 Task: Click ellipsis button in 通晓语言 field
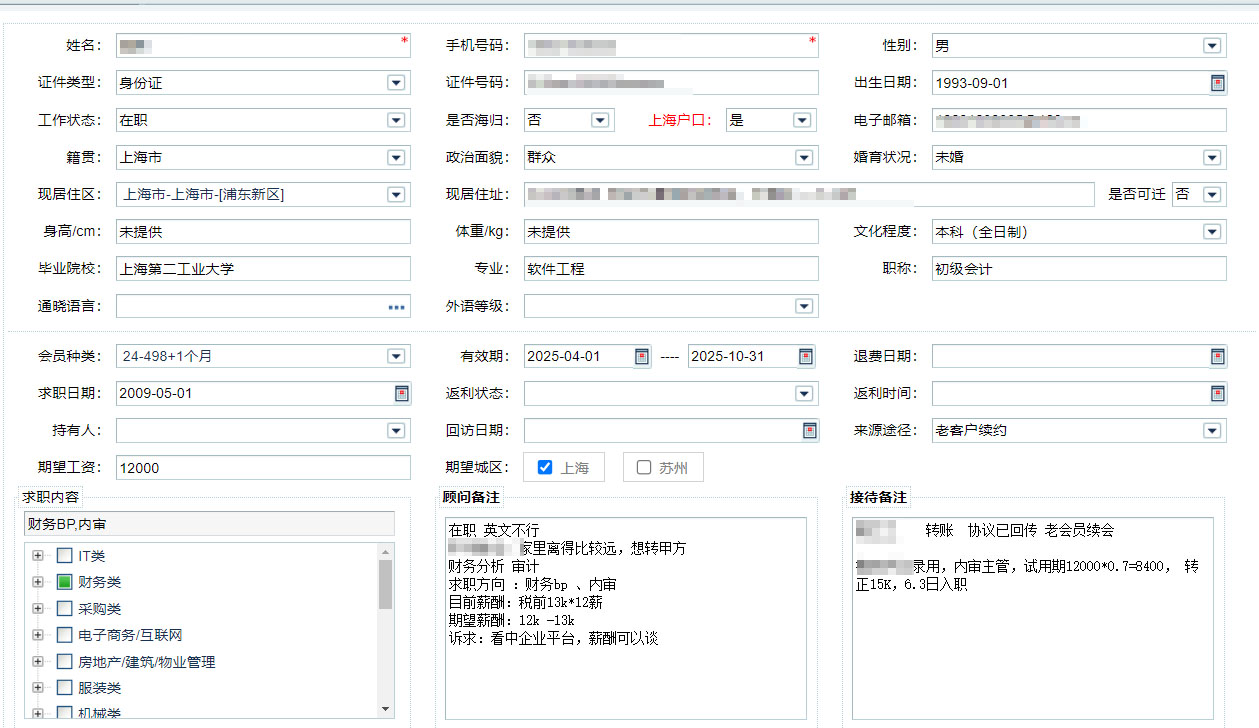tap(397, 306)
